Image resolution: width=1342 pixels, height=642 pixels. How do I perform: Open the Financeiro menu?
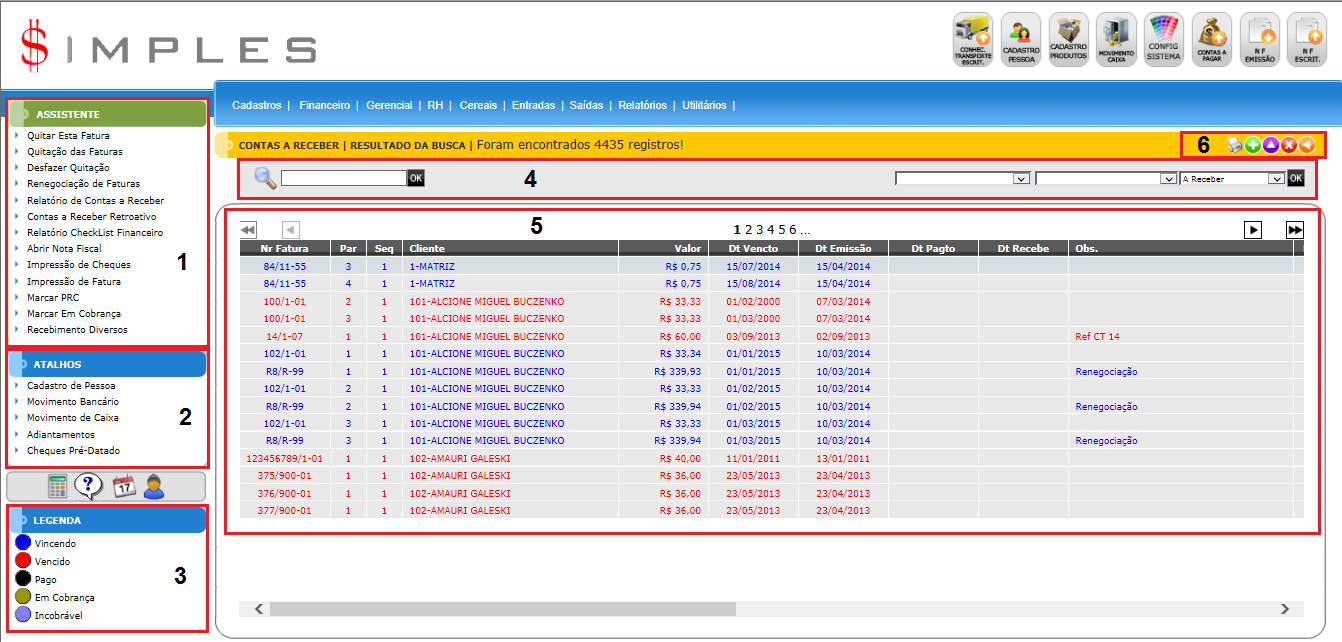point(324,105)
